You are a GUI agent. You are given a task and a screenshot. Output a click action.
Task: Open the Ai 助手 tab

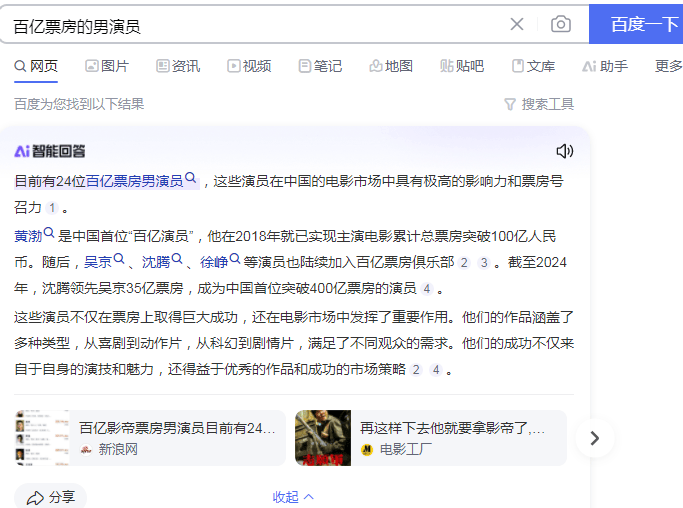(605, 66)
